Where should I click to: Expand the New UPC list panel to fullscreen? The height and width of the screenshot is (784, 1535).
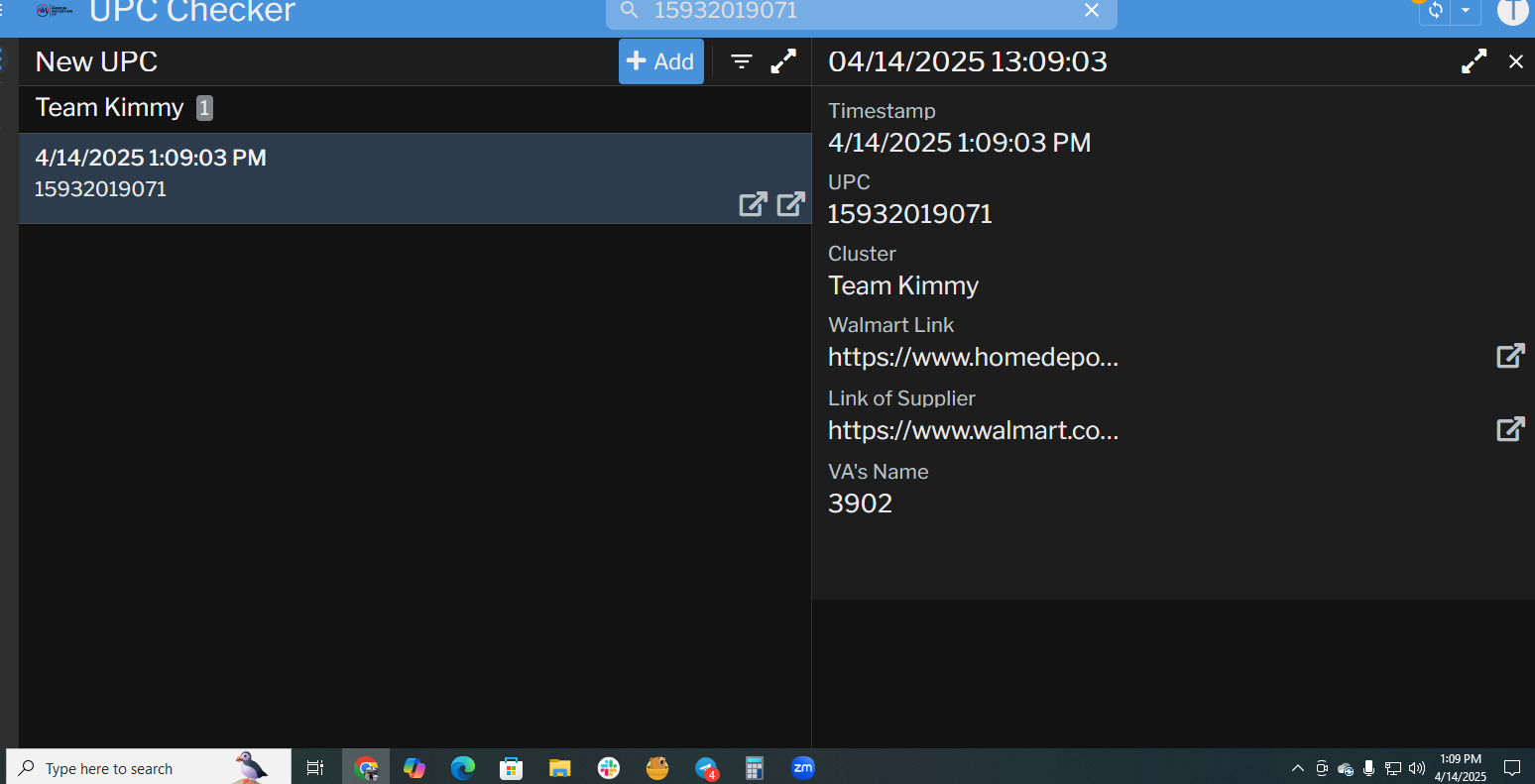click(x=783, y=61)
